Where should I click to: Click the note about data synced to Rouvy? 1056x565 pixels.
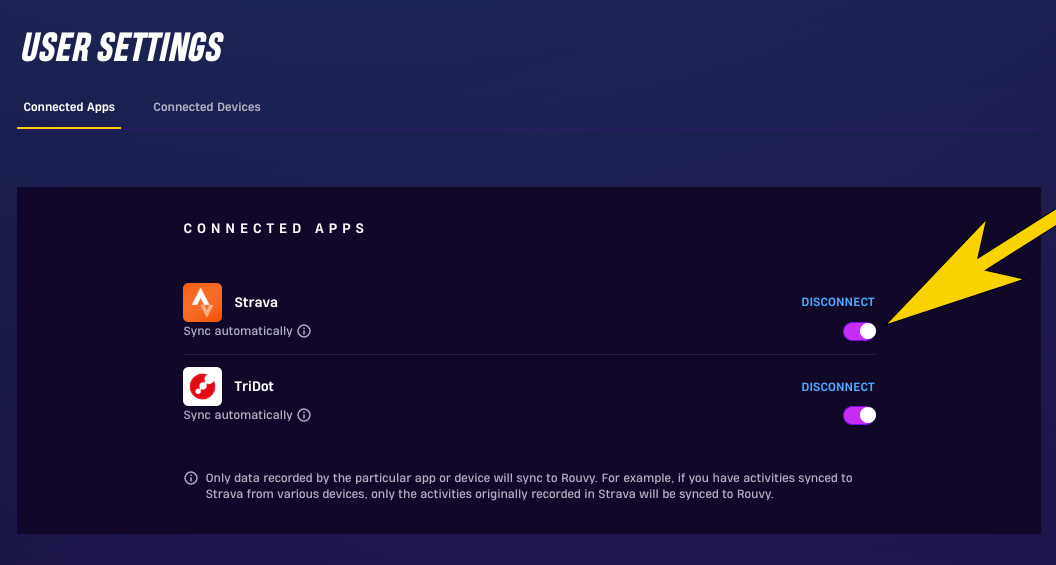coord(529,486)
